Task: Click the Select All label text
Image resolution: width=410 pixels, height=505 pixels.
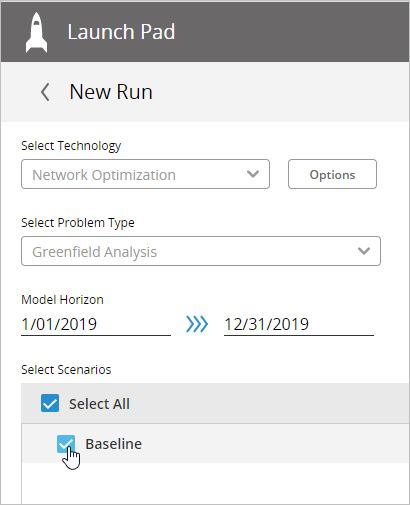Action: coord(99,404)
